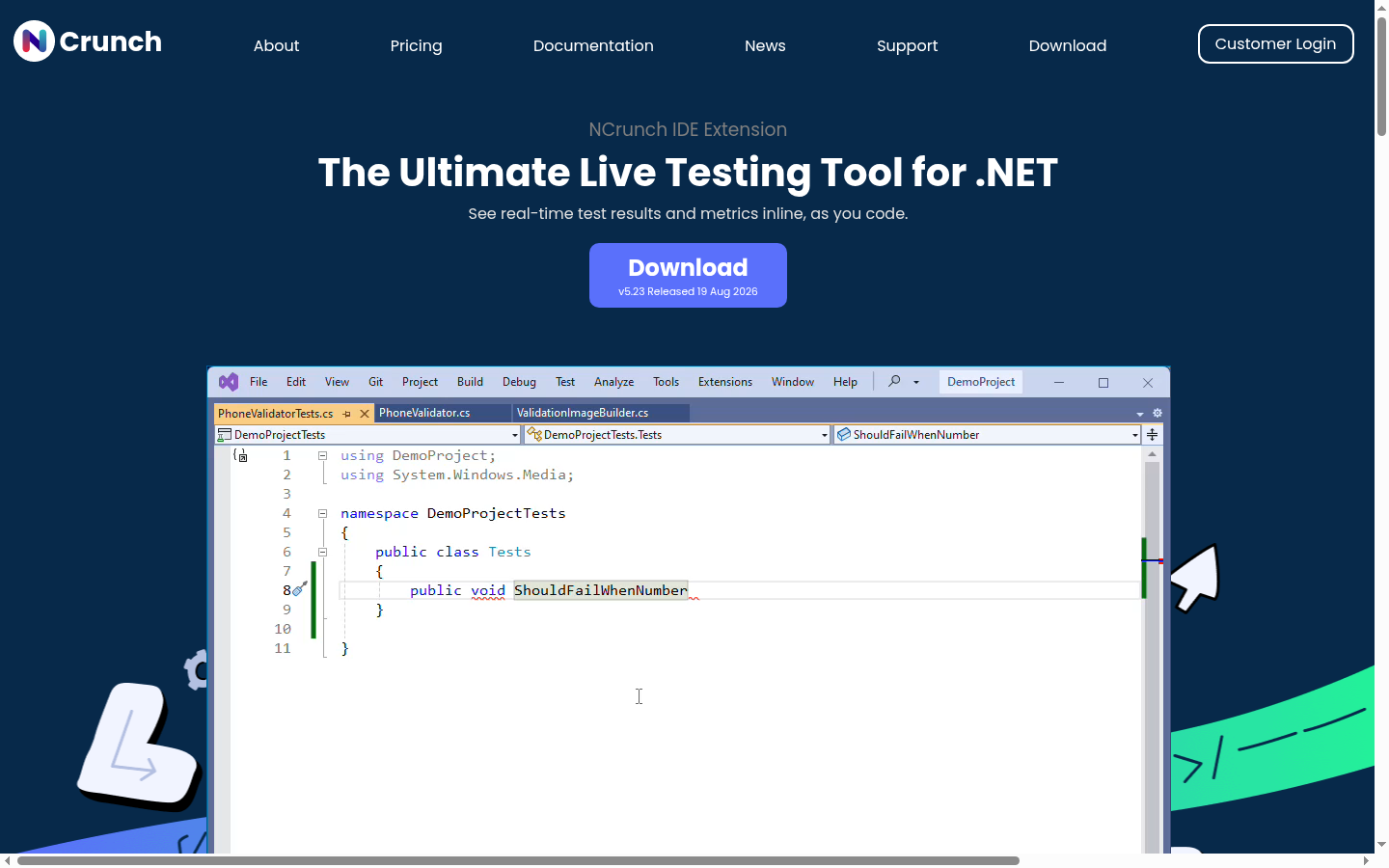Screen dimensions: 1389x868
Task: Open the Window menu
Action: pyautogui.click(x=793, y=382)
